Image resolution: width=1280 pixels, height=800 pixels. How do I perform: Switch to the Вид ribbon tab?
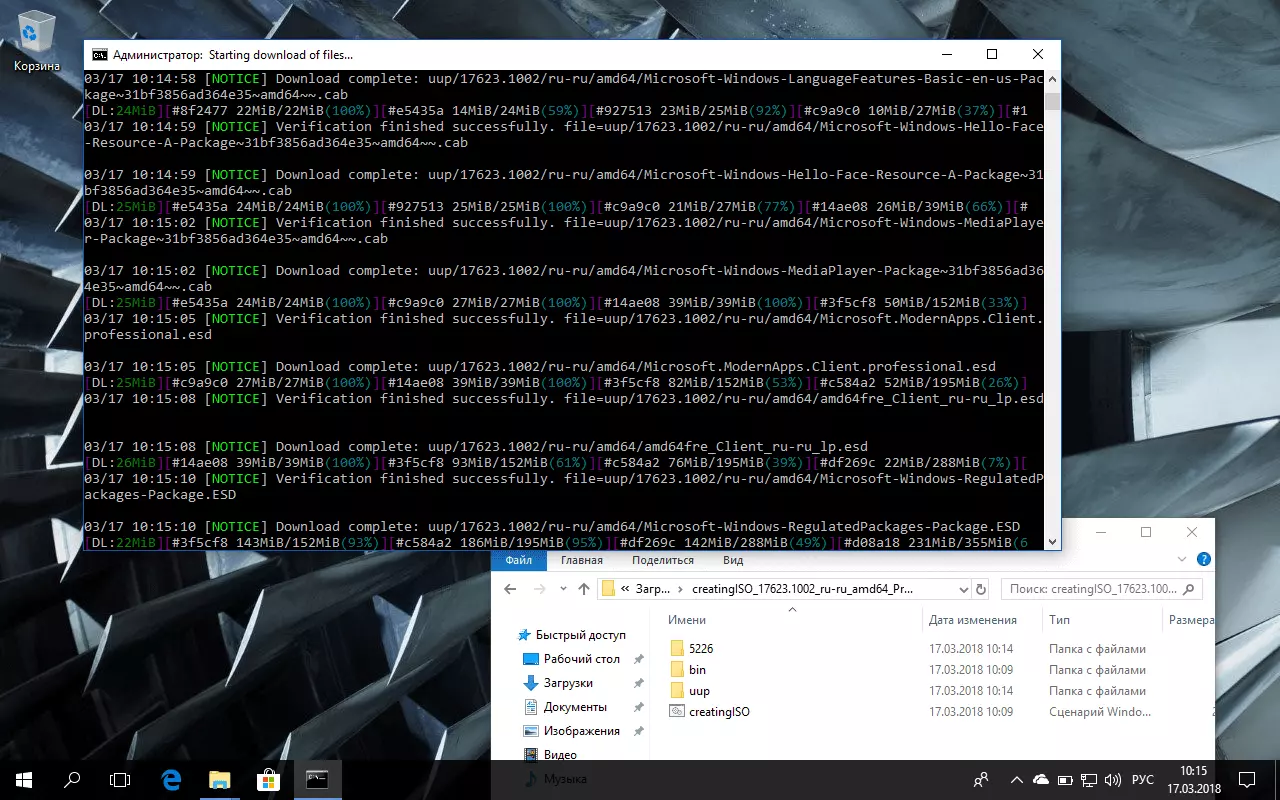click(x=733, y=560)
